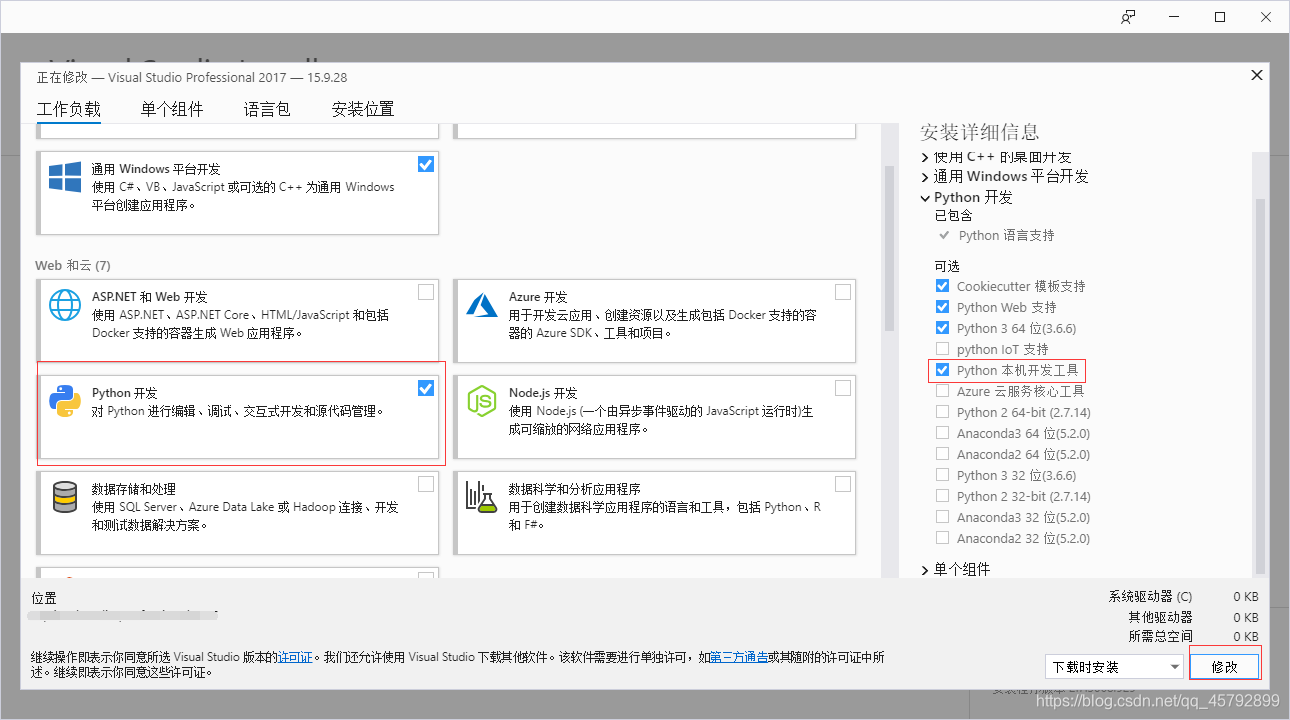Expand 使用 C++ 的桌面开发 details
Viewport: 1290px width, 720px height.
924,155
